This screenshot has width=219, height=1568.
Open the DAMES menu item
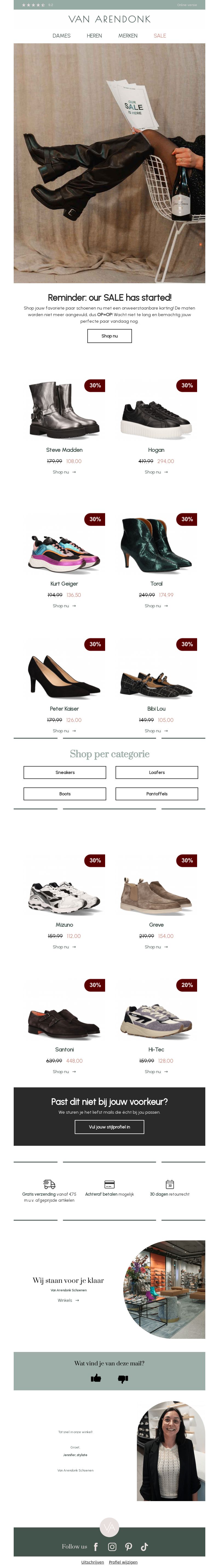(x=61, y=36)
